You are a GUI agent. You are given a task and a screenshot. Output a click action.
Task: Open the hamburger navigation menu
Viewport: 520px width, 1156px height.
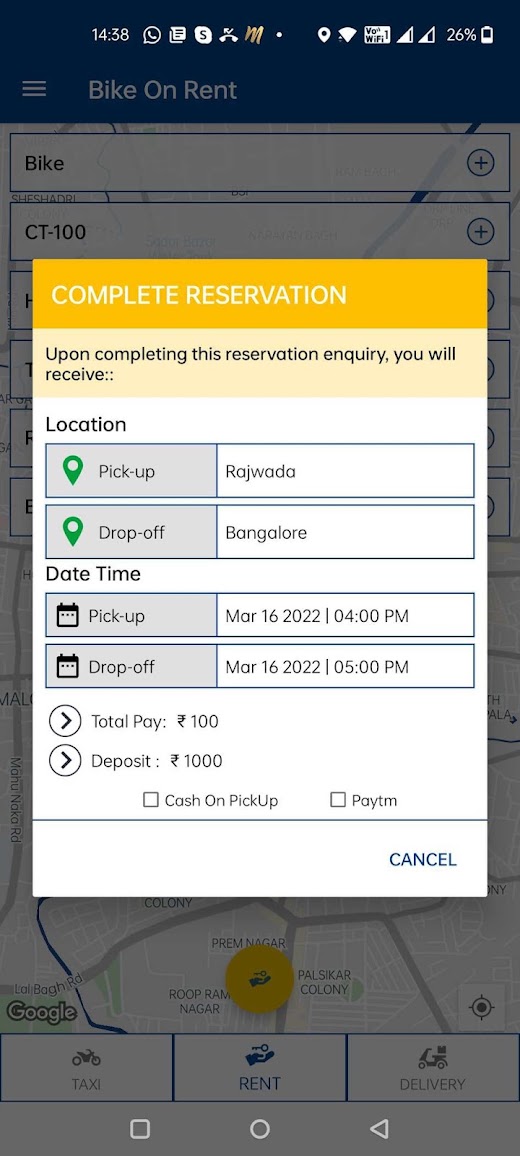coord(34,89)
